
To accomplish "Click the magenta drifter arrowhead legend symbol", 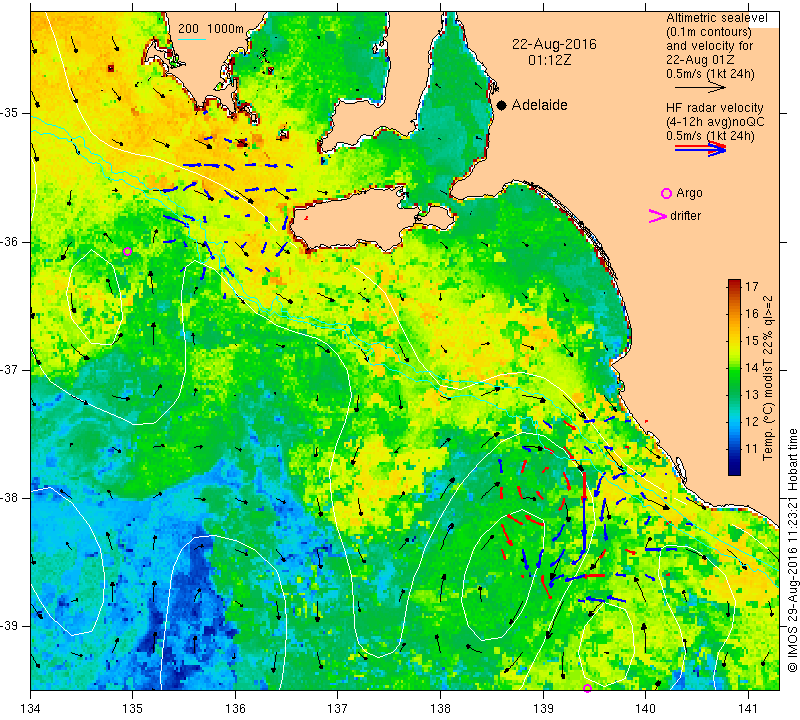I will click(x=658, y=216).
